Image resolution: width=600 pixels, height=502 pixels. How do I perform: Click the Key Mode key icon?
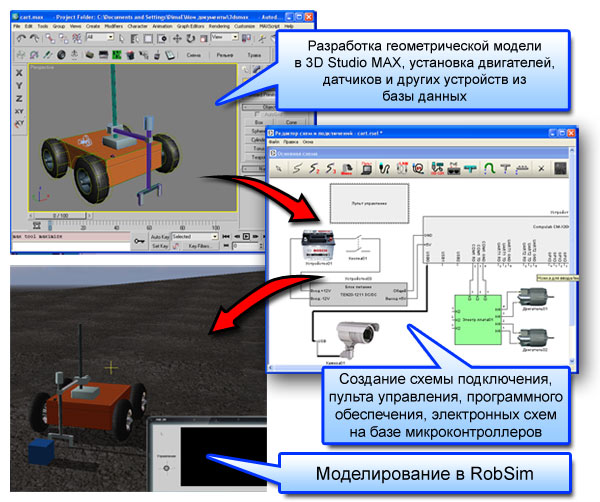(x=139, y=241)
